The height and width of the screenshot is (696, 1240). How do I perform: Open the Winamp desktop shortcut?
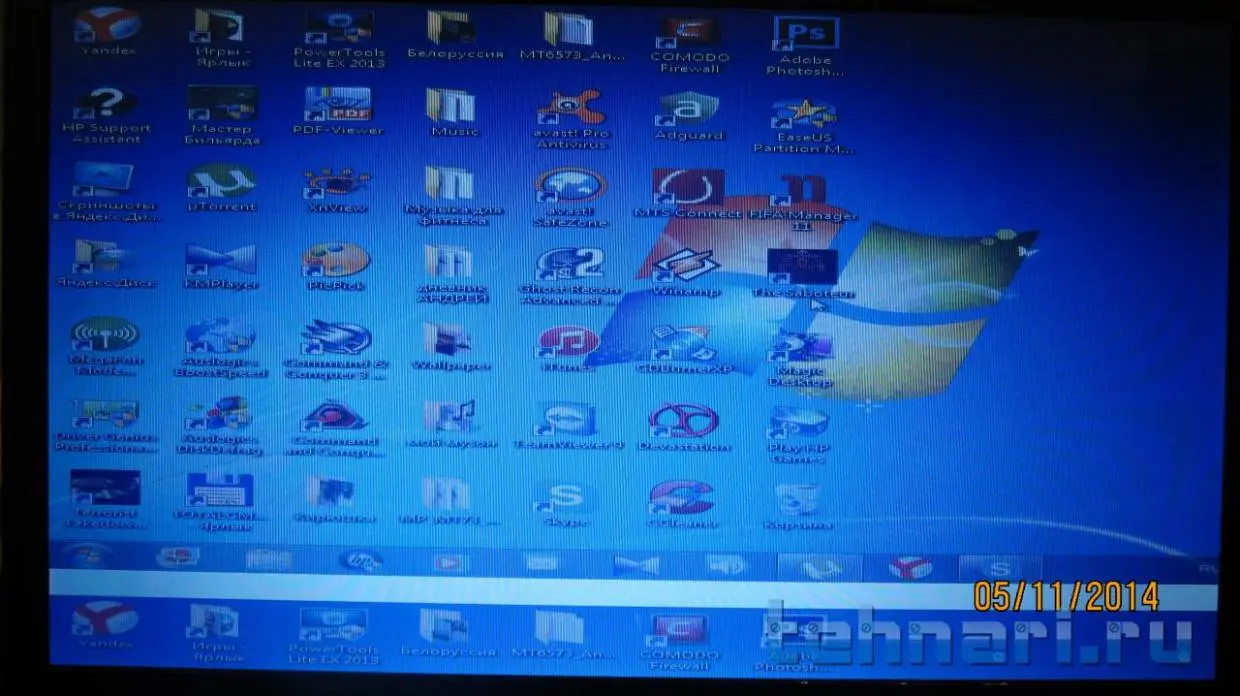click(687, 273)
